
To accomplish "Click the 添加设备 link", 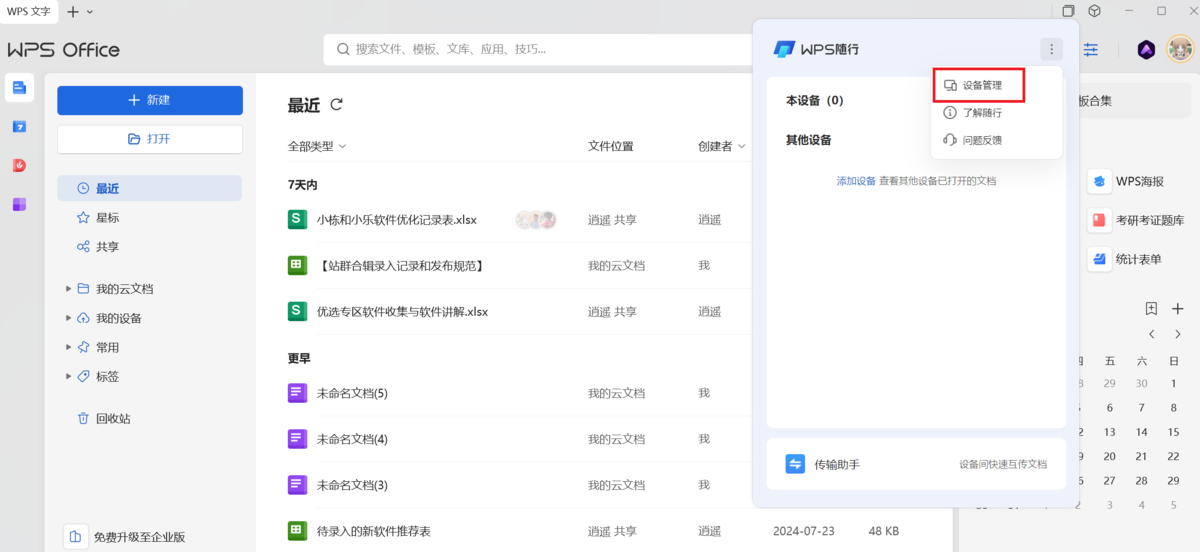I will (855, 181).
